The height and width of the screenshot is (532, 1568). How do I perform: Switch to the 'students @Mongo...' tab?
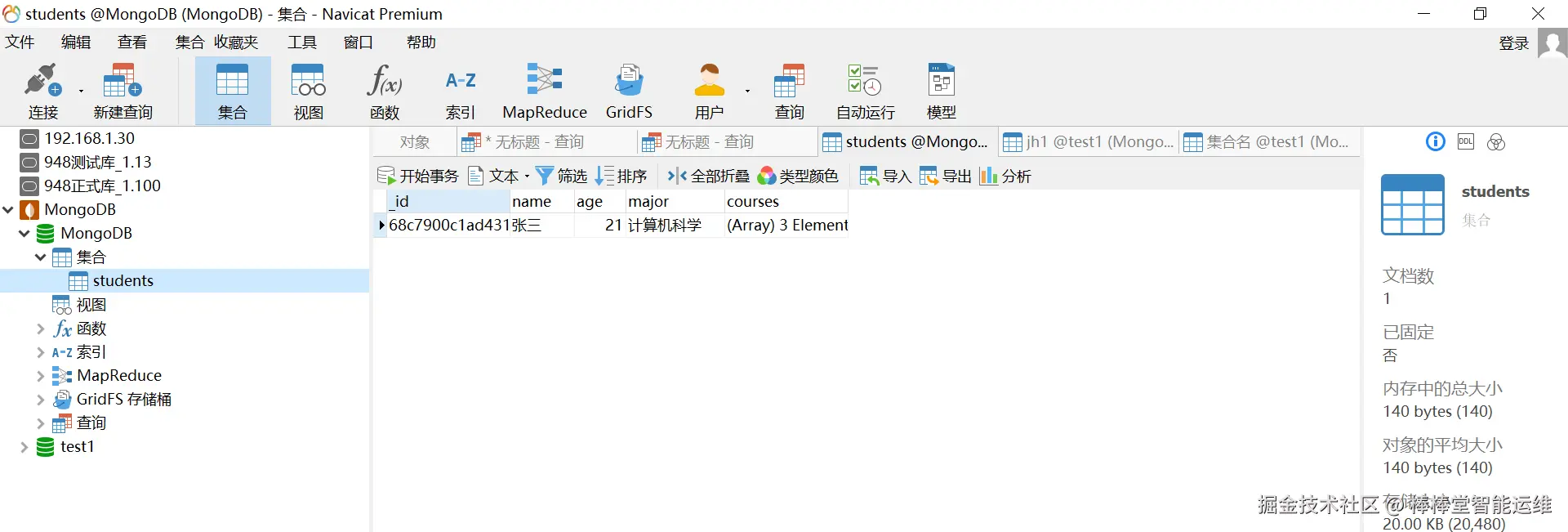point(906,142)
